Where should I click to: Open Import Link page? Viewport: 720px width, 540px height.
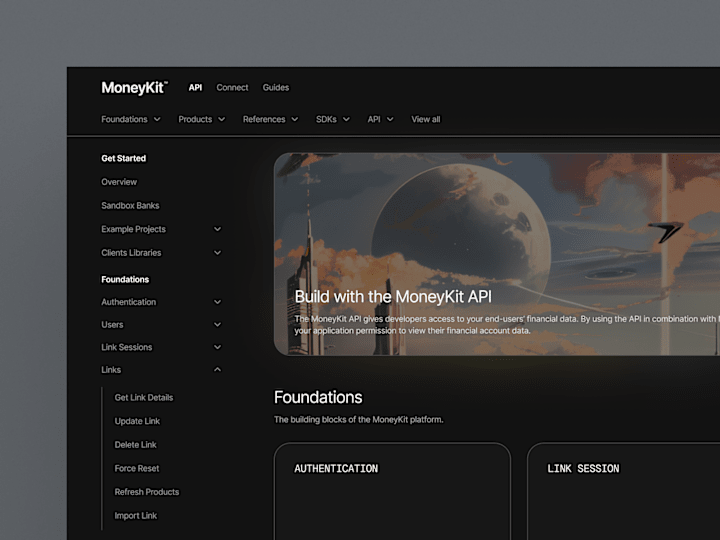136,515
